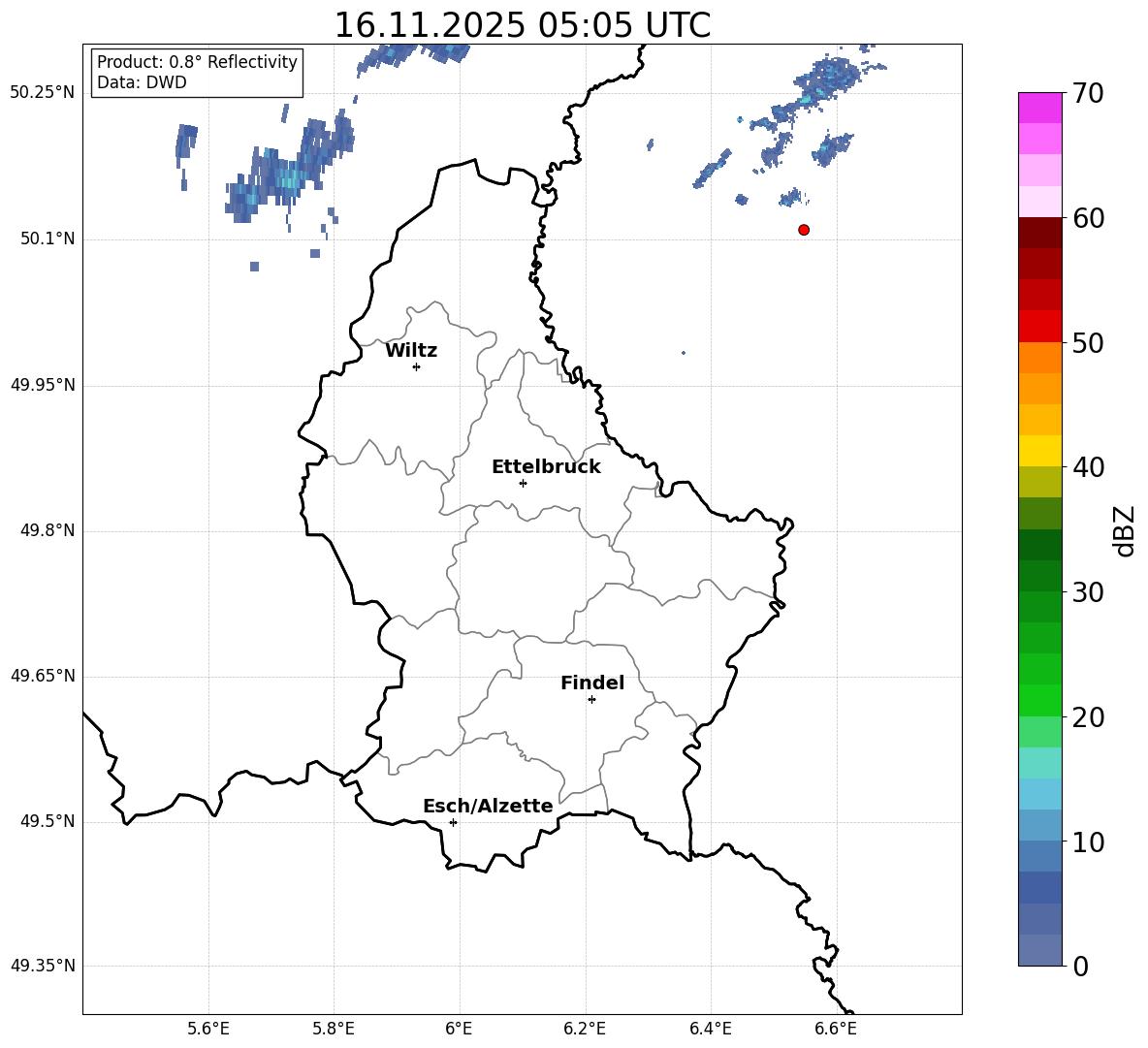Click the latitude label 49.8°N
Image resolution: width=1148 pixels, height=1048 pixels.
[48, 530]
